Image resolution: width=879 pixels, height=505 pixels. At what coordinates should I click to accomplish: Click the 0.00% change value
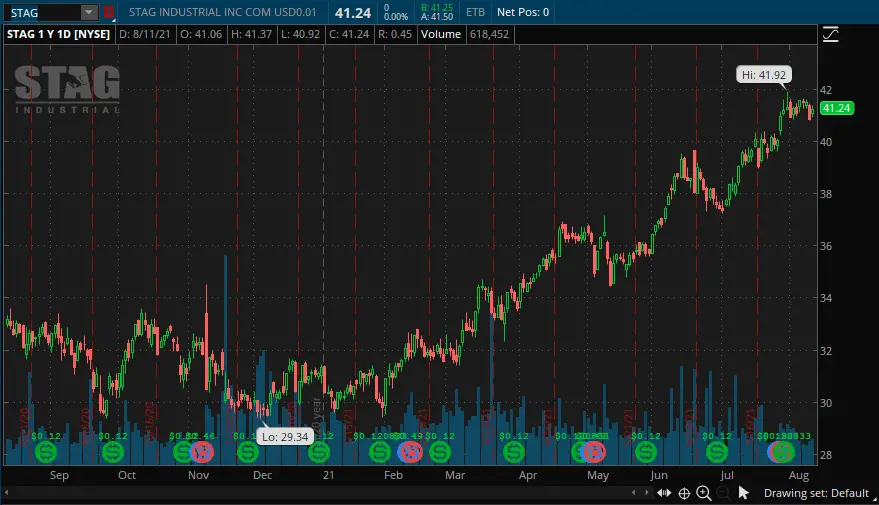pos(396,17)
